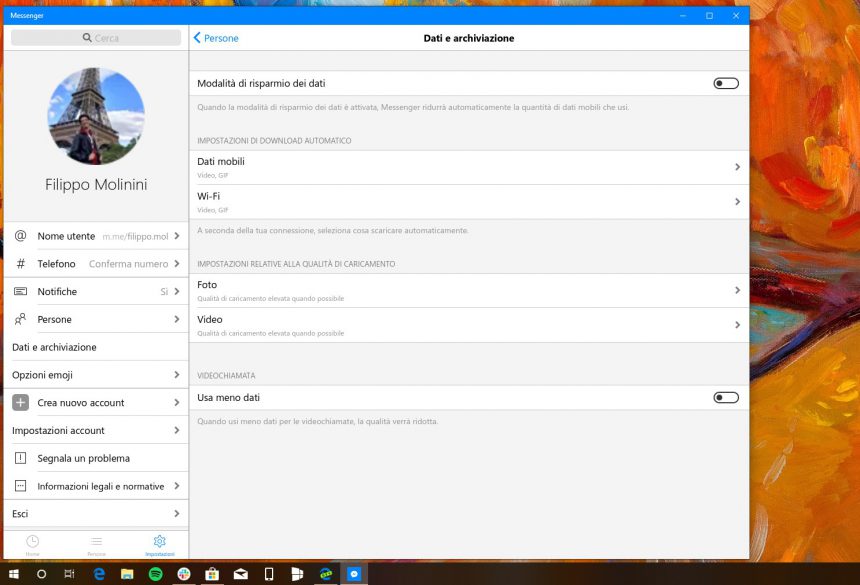
Task: Click the Messenger icon on taskbar
Action: 354,574
